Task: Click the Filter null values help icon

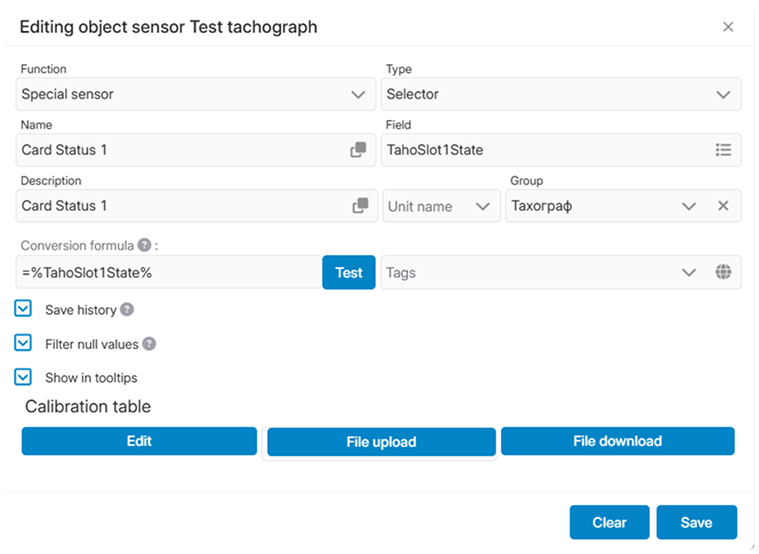Action: coord(149,344)
